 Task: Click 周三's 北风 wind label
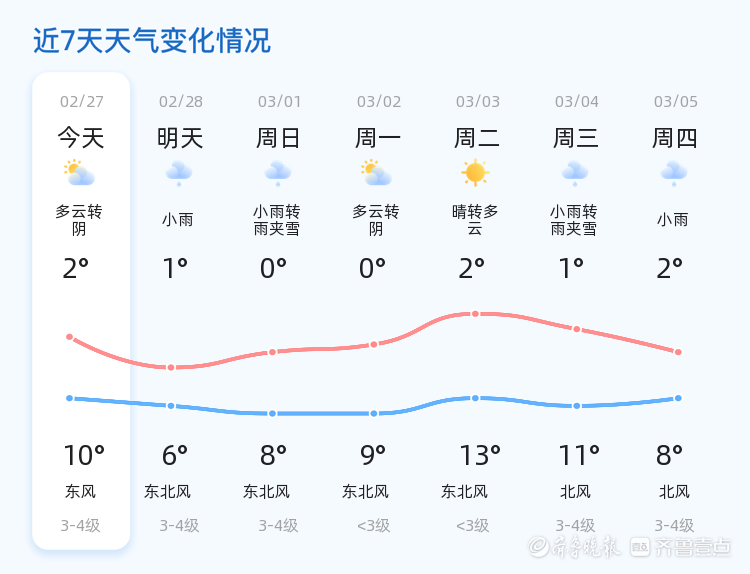tap(575, 492)
